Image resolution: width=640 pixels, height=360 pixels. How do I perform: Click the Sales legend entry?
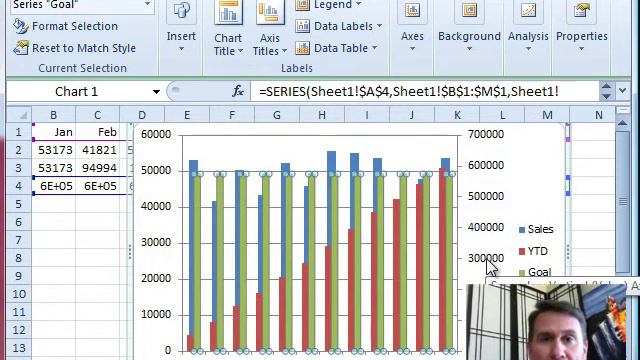coord(536,229)
